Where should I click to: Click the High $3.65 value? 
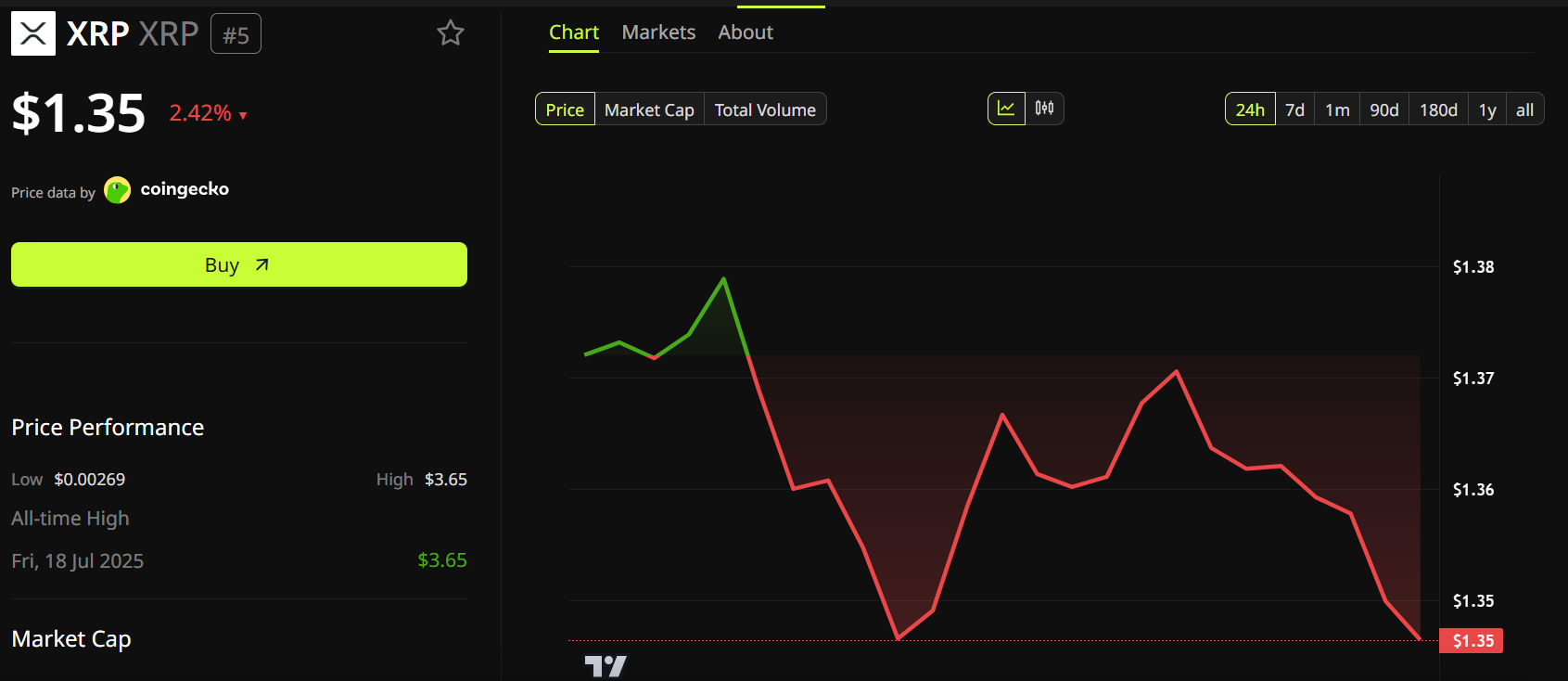[446, 480]
